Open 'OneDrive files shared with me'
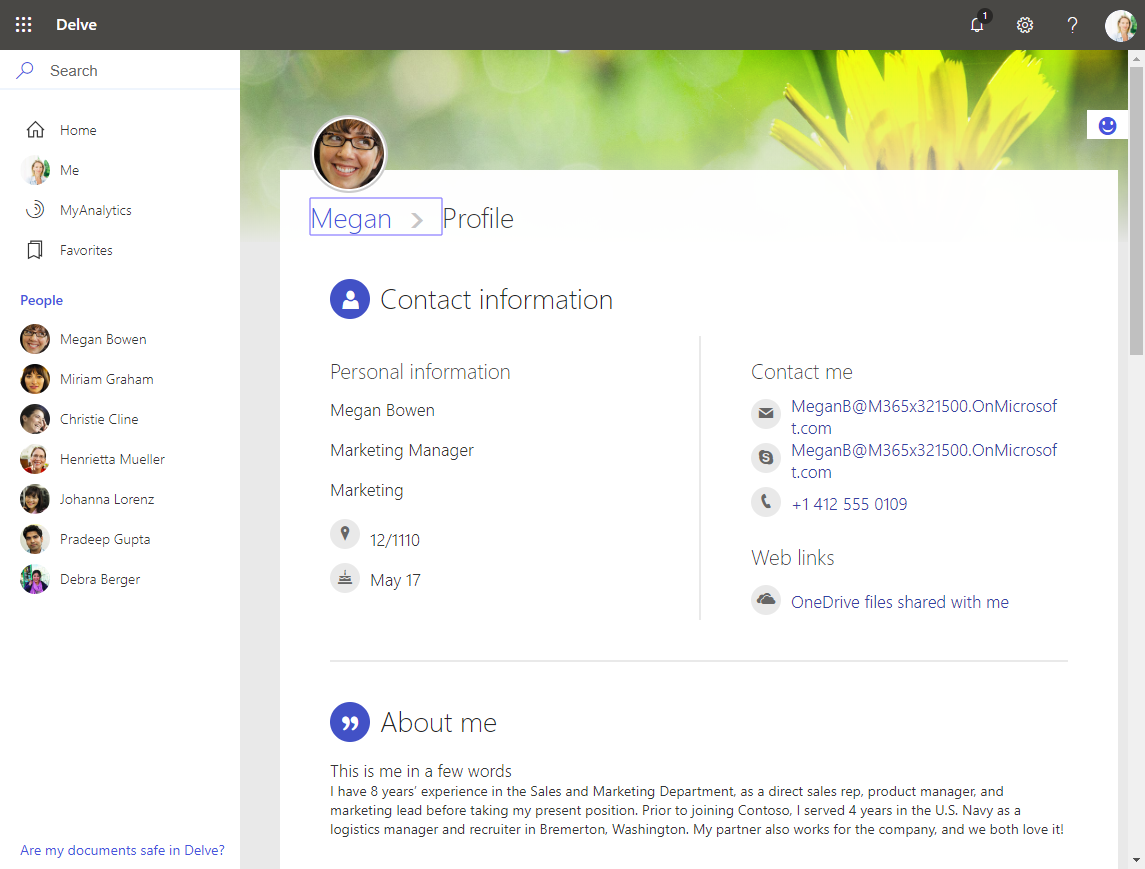The width and height of the screenshot is (1145, 869). (x=899, y=601)
